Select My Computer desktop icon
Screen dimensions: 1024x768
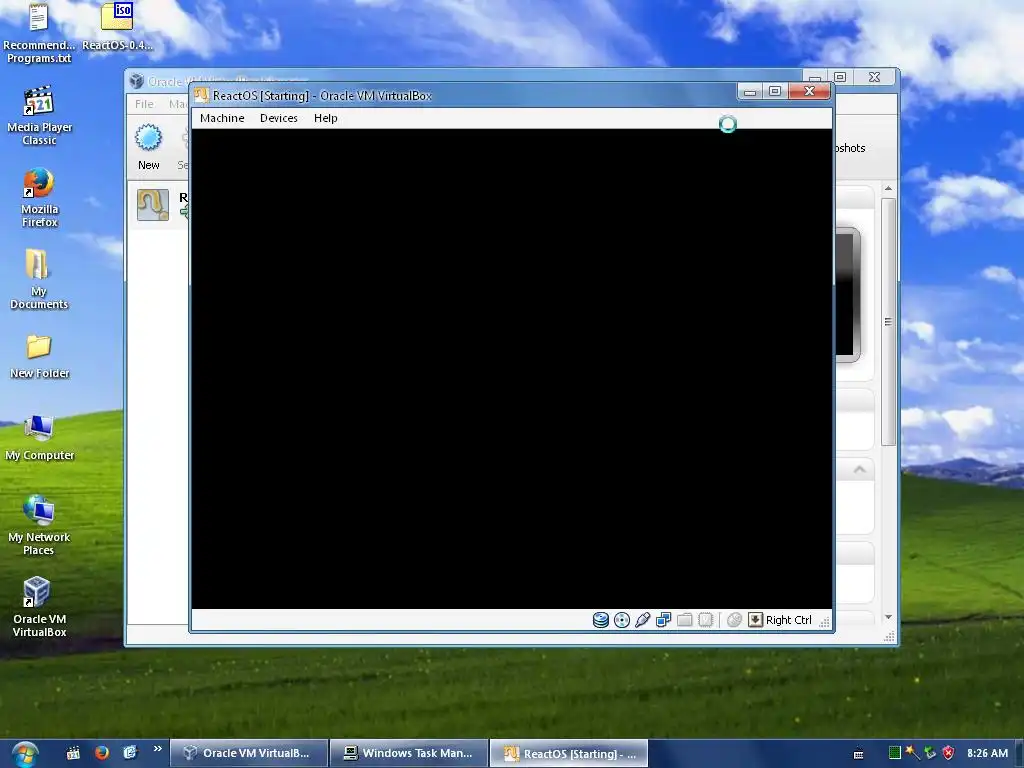pyautogui.click(x=39, y=438)
